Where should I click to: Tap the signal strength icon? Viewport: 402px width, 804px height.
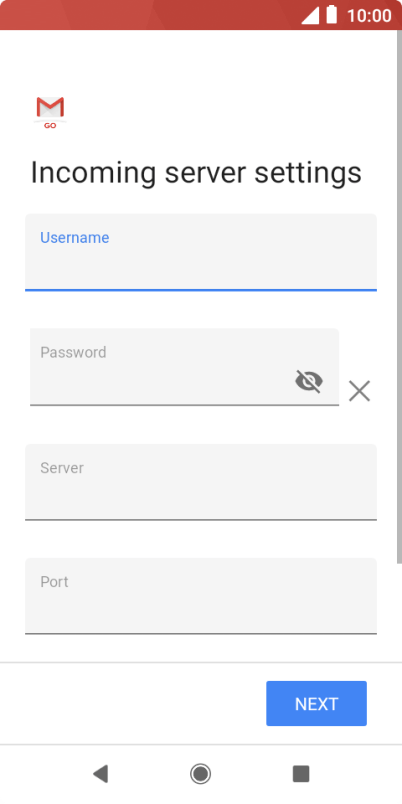(310, 16)
